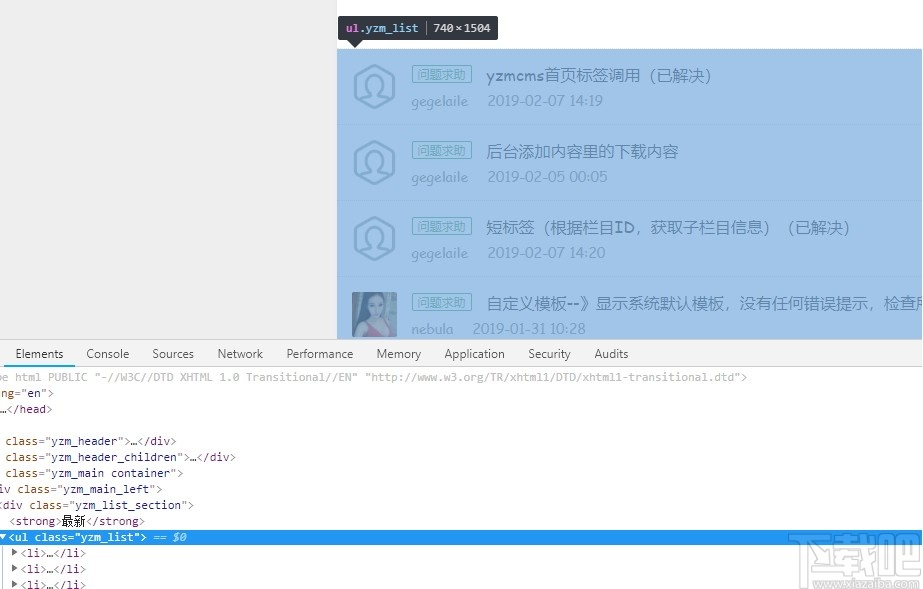Expand the second li element
This screenshot has height=589, width=923.
pos(14,568)
